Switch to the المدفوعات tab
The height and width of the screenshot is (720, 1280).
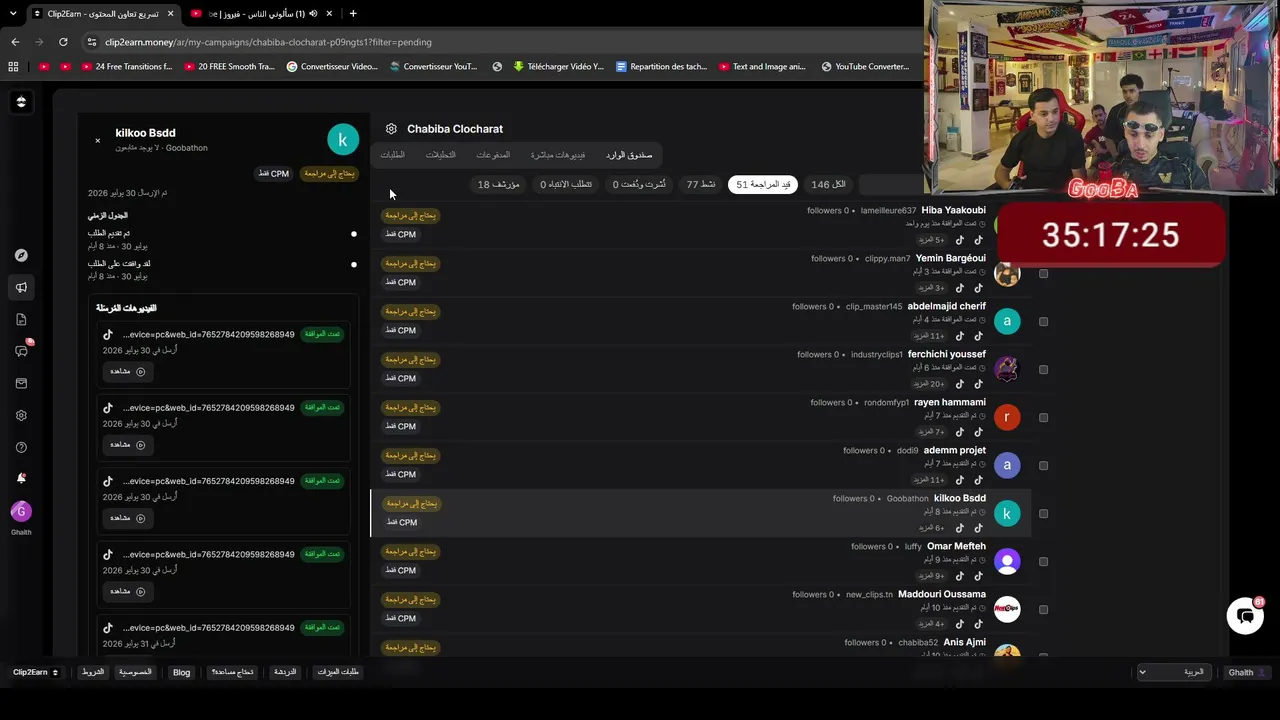tap(493, 155)
